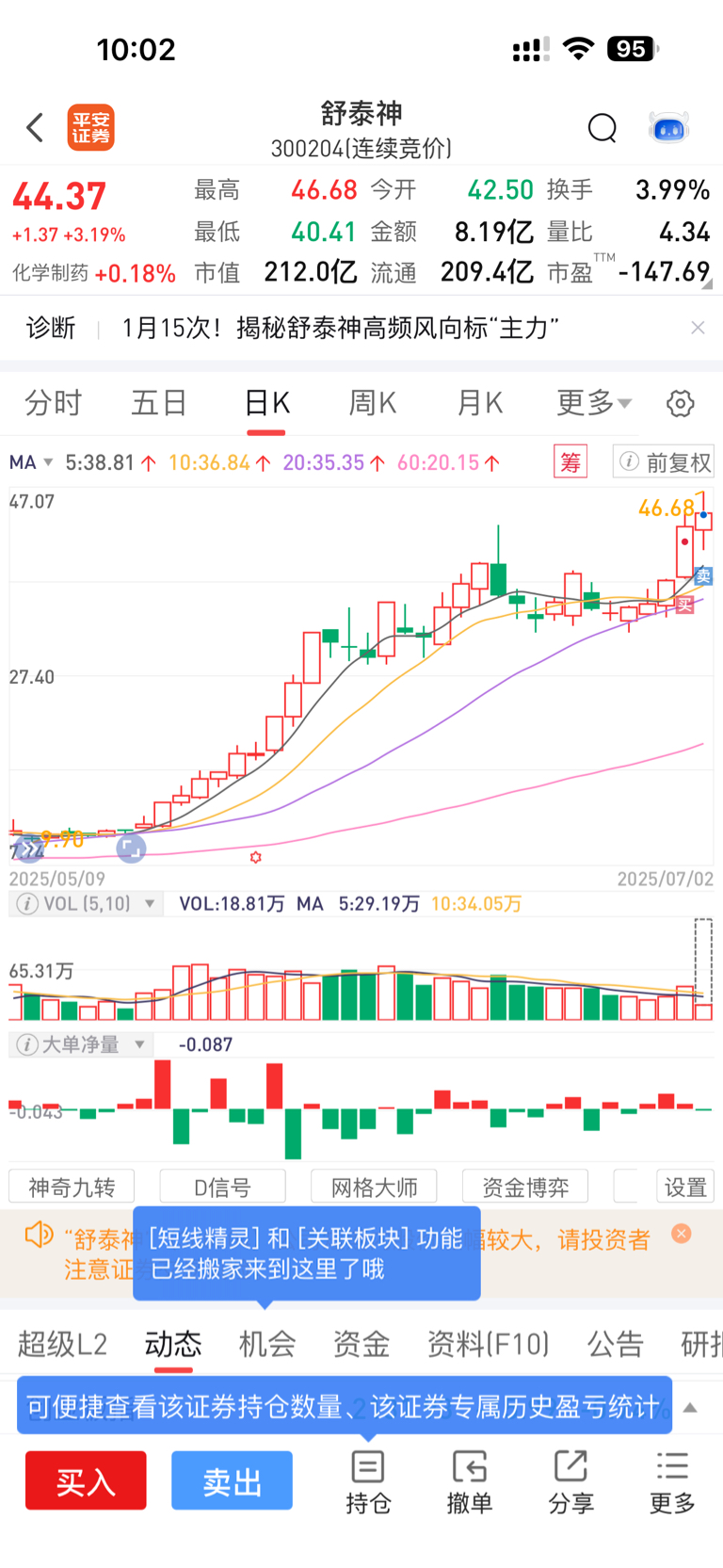Tap the back arrow icon

[35, 127]
